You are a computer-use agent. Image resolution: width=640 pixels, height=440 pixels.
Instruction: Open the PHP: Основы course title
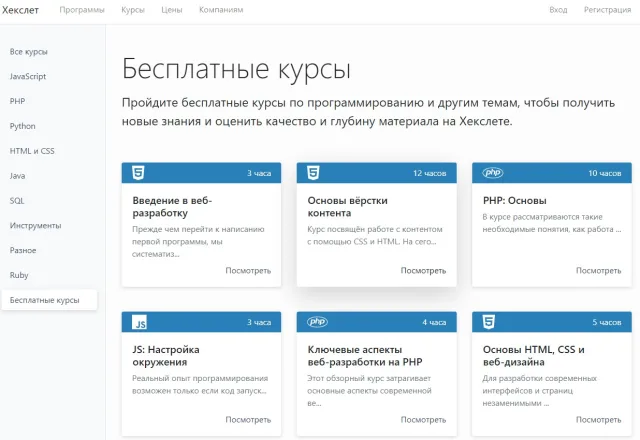pos(514,201)
